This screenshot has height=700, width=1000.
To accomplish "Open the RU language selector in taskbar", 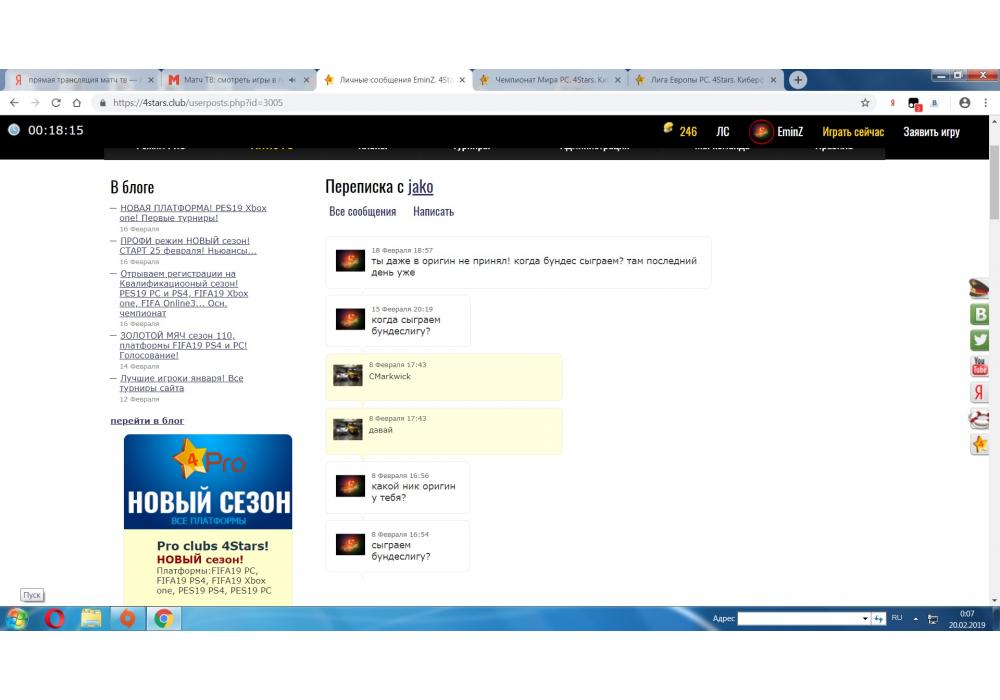I will click(x=896, y=618).
